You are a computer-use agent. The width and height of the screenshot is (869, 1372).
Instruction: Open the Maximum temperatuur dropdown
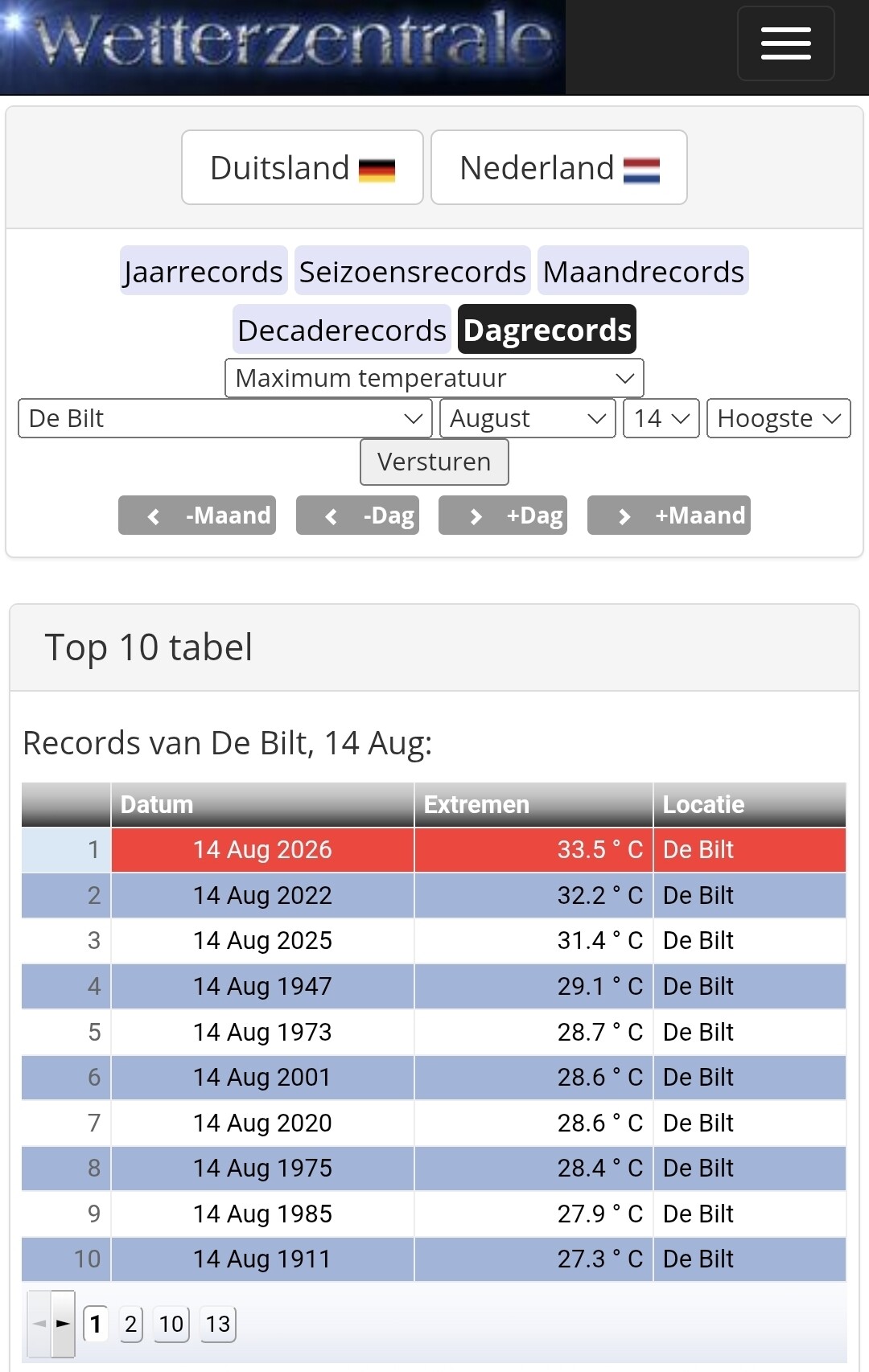click(x=434, y=378)
